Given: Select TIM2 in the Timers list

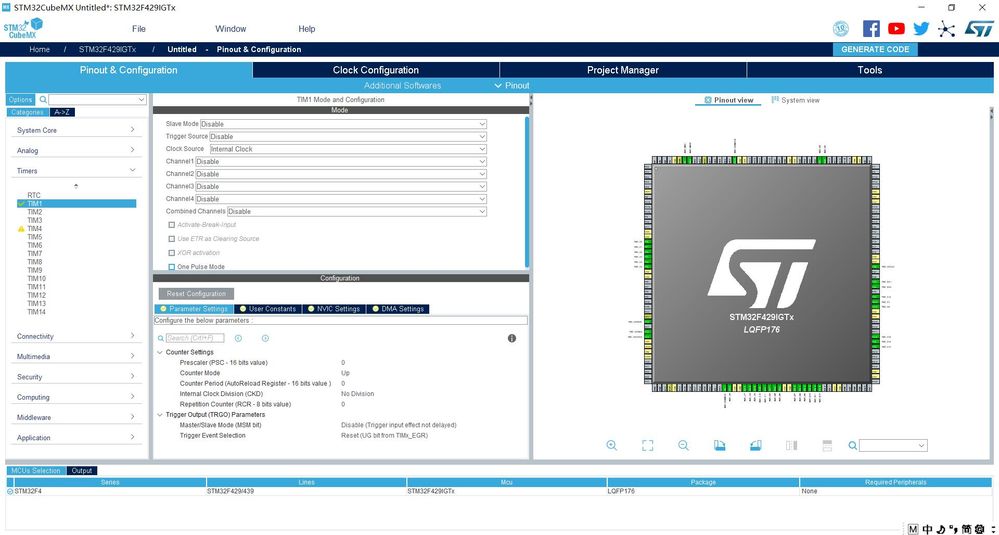Looking at the screenshot, I should tap(34, 212).
